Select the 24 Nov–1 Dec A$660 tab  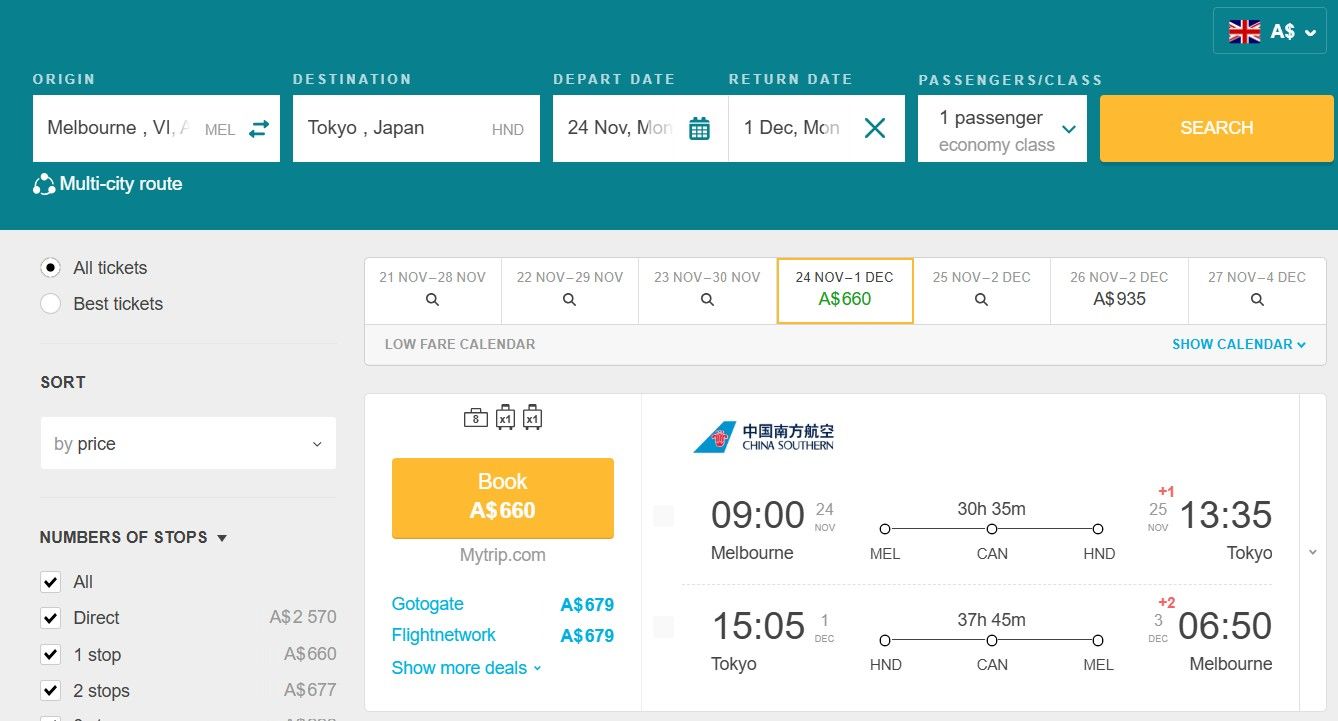[x=845, y=291]
